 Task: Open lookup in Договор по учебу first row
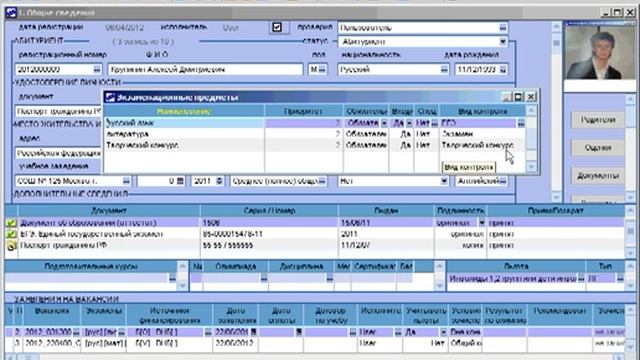tap(353, 332)
